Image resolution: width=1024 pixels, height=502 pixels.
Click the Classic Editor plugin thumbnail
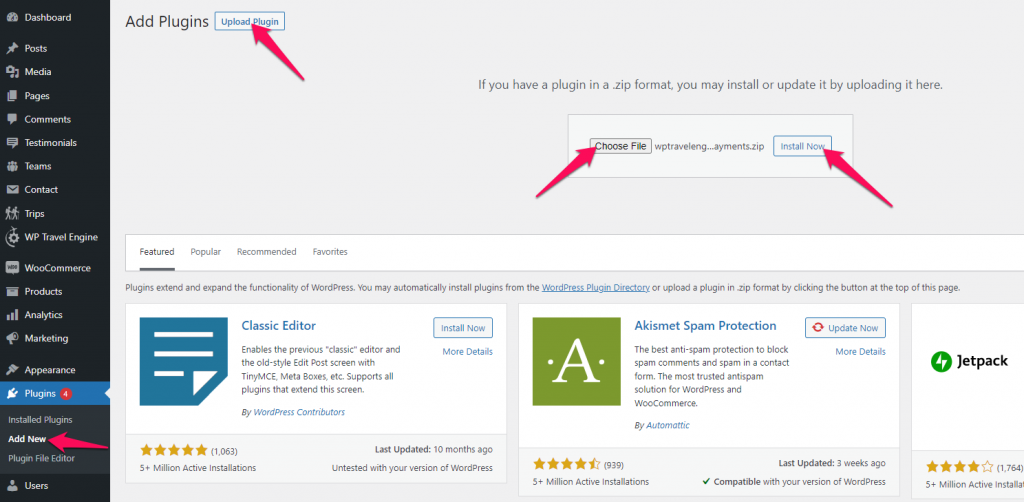click(184, 362)
